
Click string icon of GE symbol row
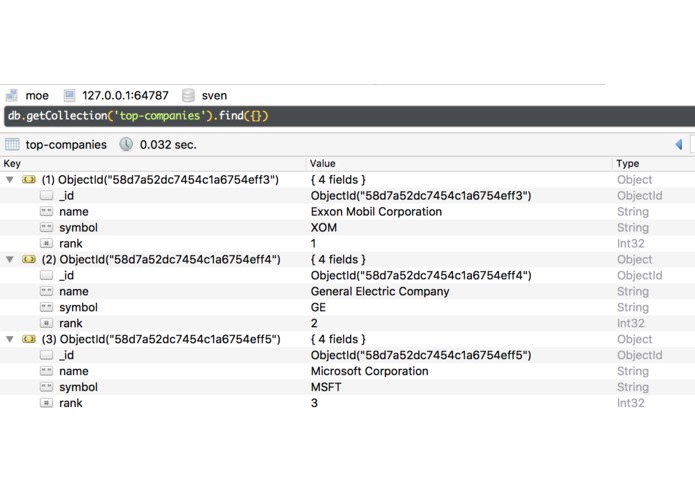click(x=47, y=307)
